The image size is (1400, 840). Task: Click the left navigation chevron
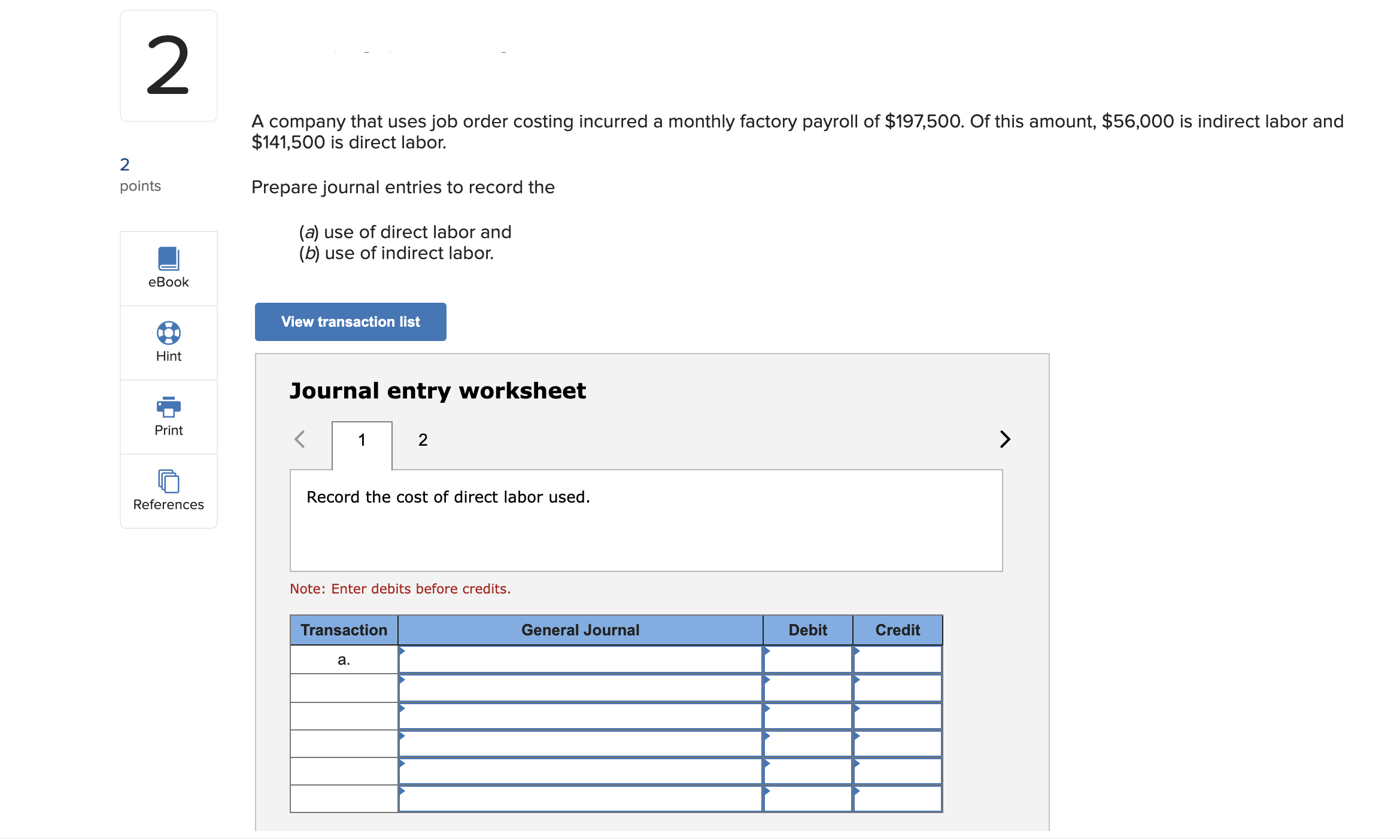299,439
